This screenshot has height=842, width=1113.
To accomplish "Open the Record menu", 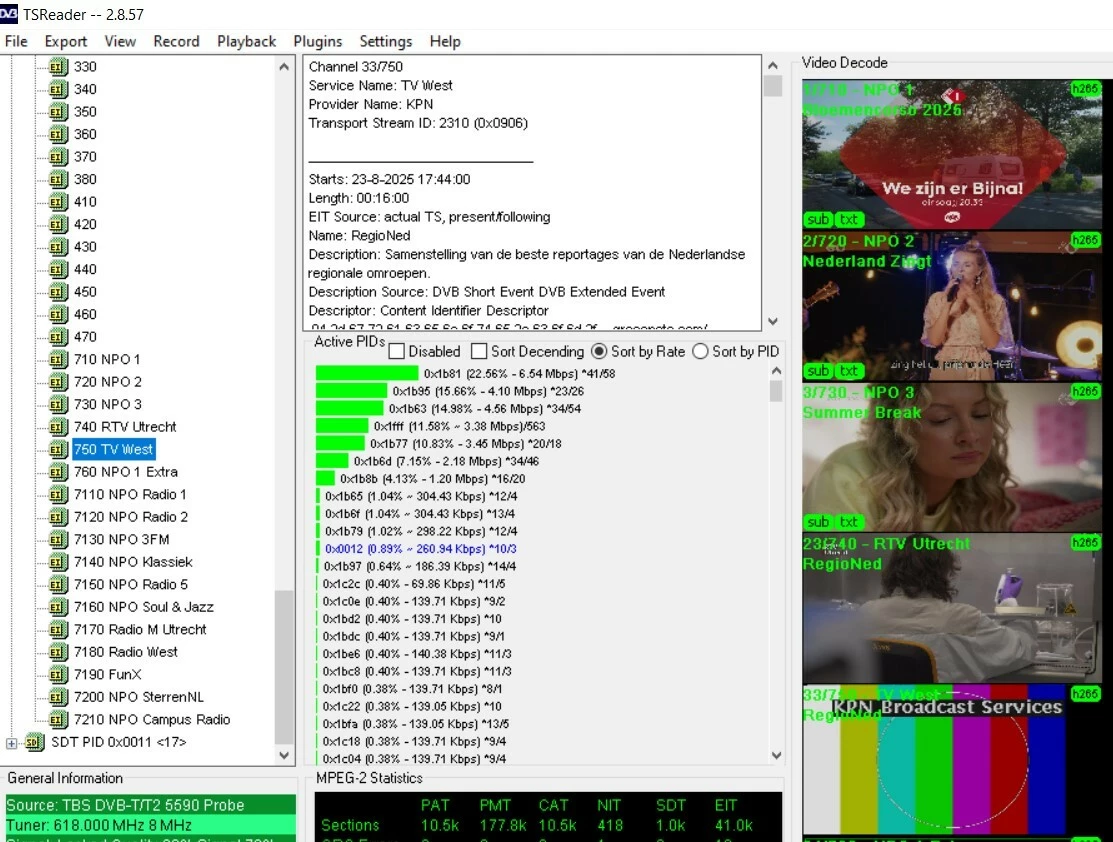I will click(176, 41).
